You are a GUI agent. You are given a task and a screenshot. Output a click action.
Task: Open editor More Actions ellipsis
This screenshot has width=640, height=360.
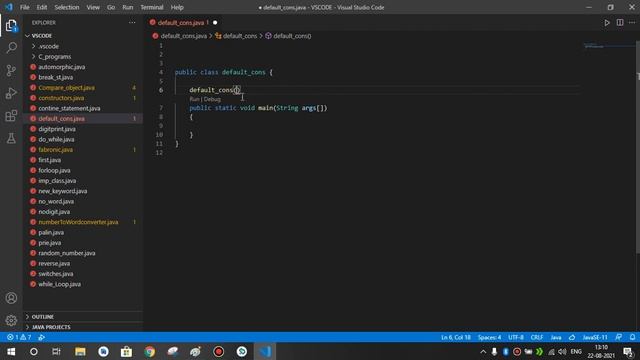[632, 23]
